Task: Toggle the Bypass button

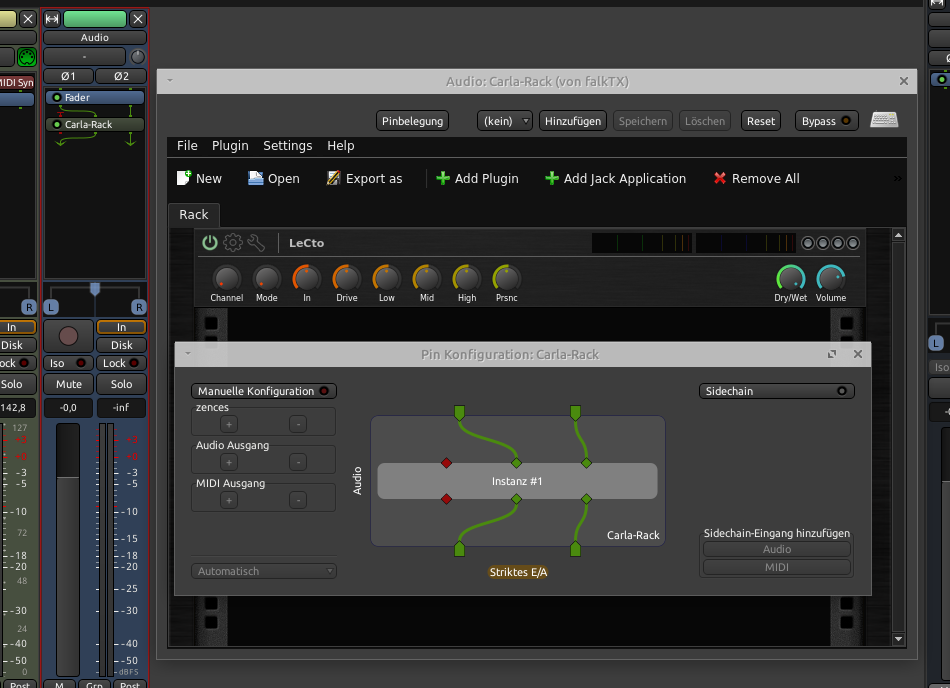Action: click(826, 121)
